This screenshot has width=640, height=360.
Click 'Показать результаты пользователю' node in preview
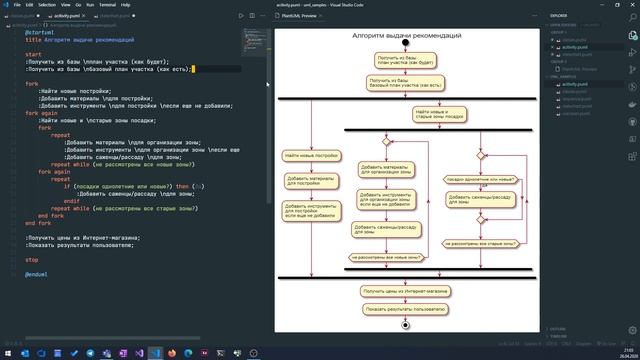[x=405, y=309]
